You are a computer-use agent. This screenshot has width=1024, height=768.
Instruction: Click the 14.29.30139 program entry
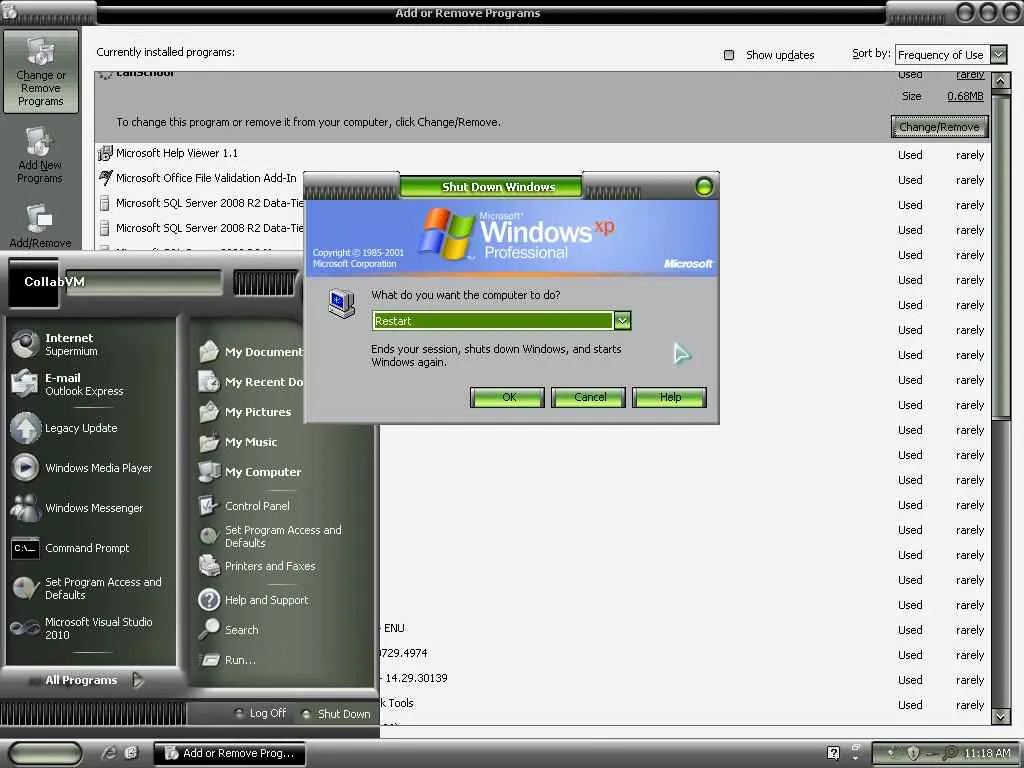[416, 678]
